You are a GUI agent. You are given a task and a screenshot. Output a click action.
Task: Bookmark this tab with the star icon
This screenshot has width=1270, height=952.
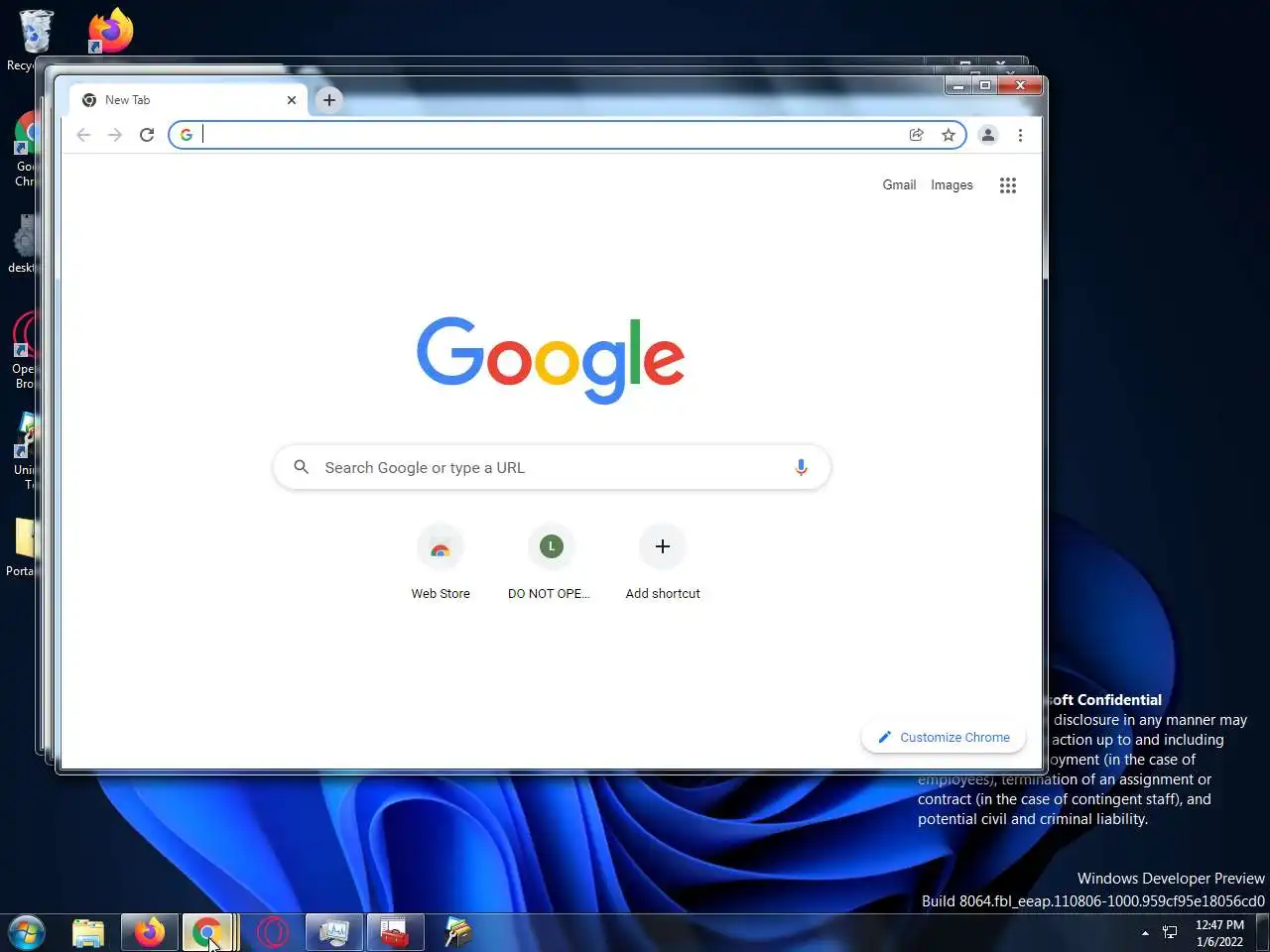click(949, 135)
